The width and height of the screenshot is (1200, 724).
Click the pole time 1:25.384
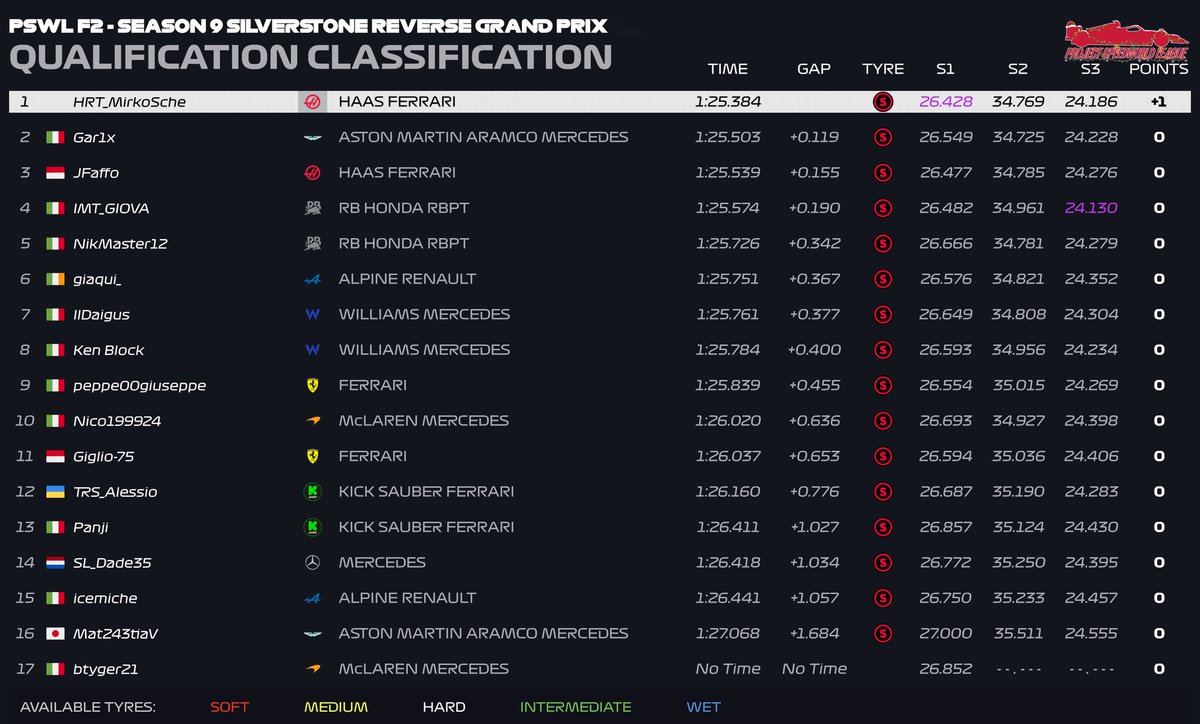(x=727, y=102)
